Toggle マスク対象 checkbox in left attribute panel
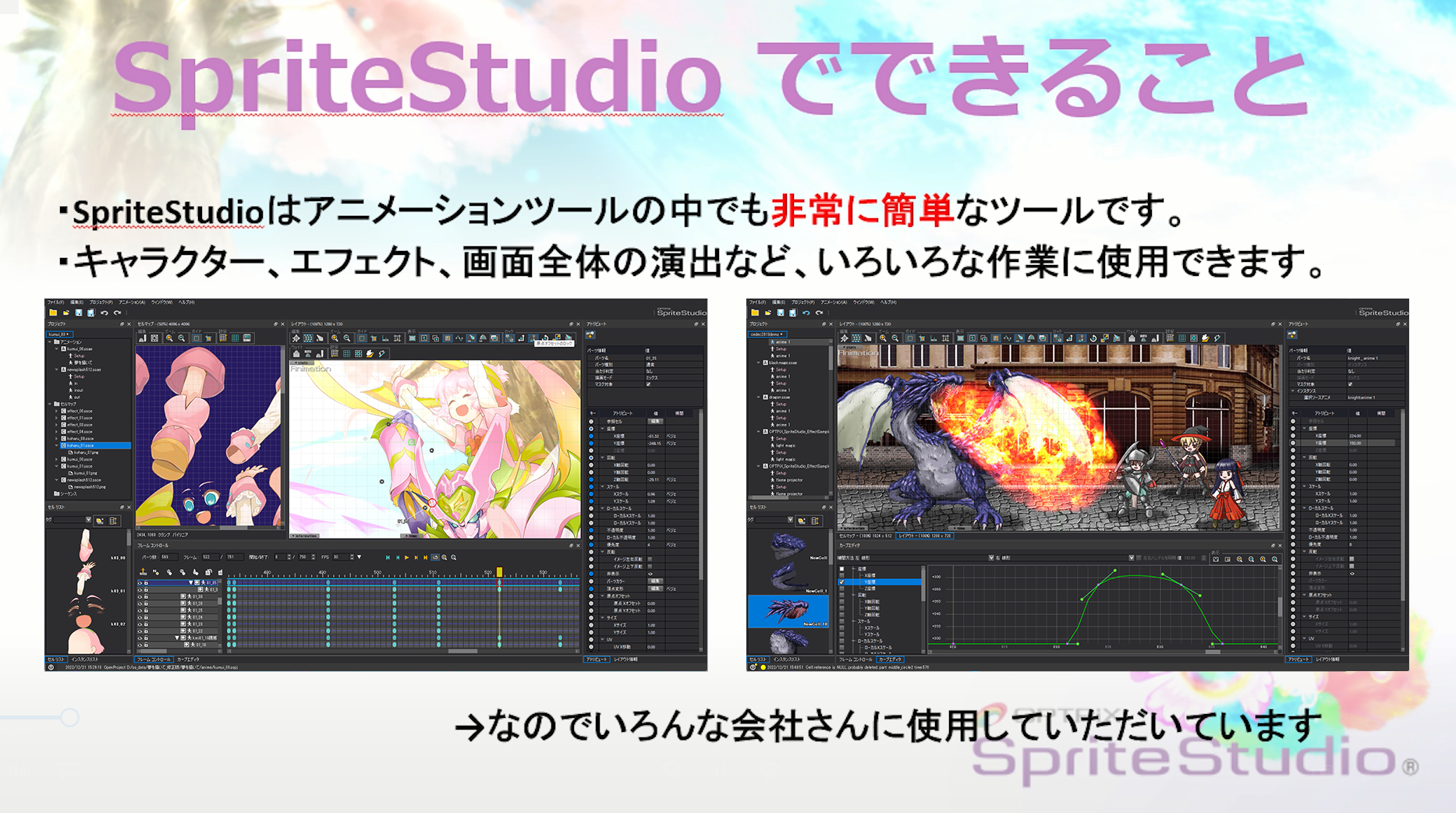Screen dimensions: 1456x813 click(x=648, y=384)
